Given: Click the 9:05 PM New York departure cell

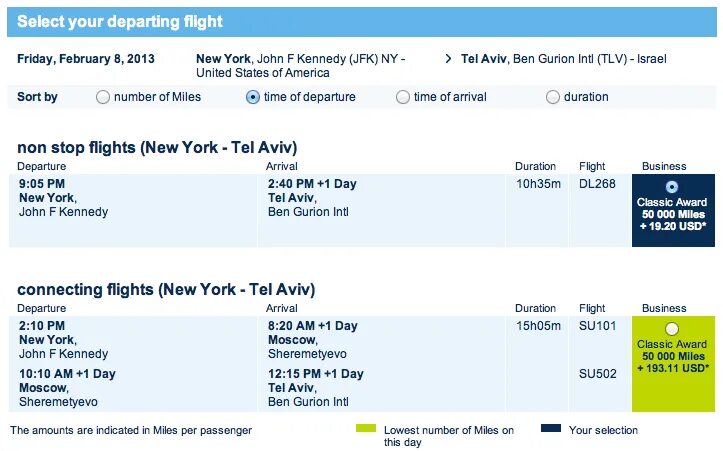Looking at the screenshot, I should pos(63,198).
